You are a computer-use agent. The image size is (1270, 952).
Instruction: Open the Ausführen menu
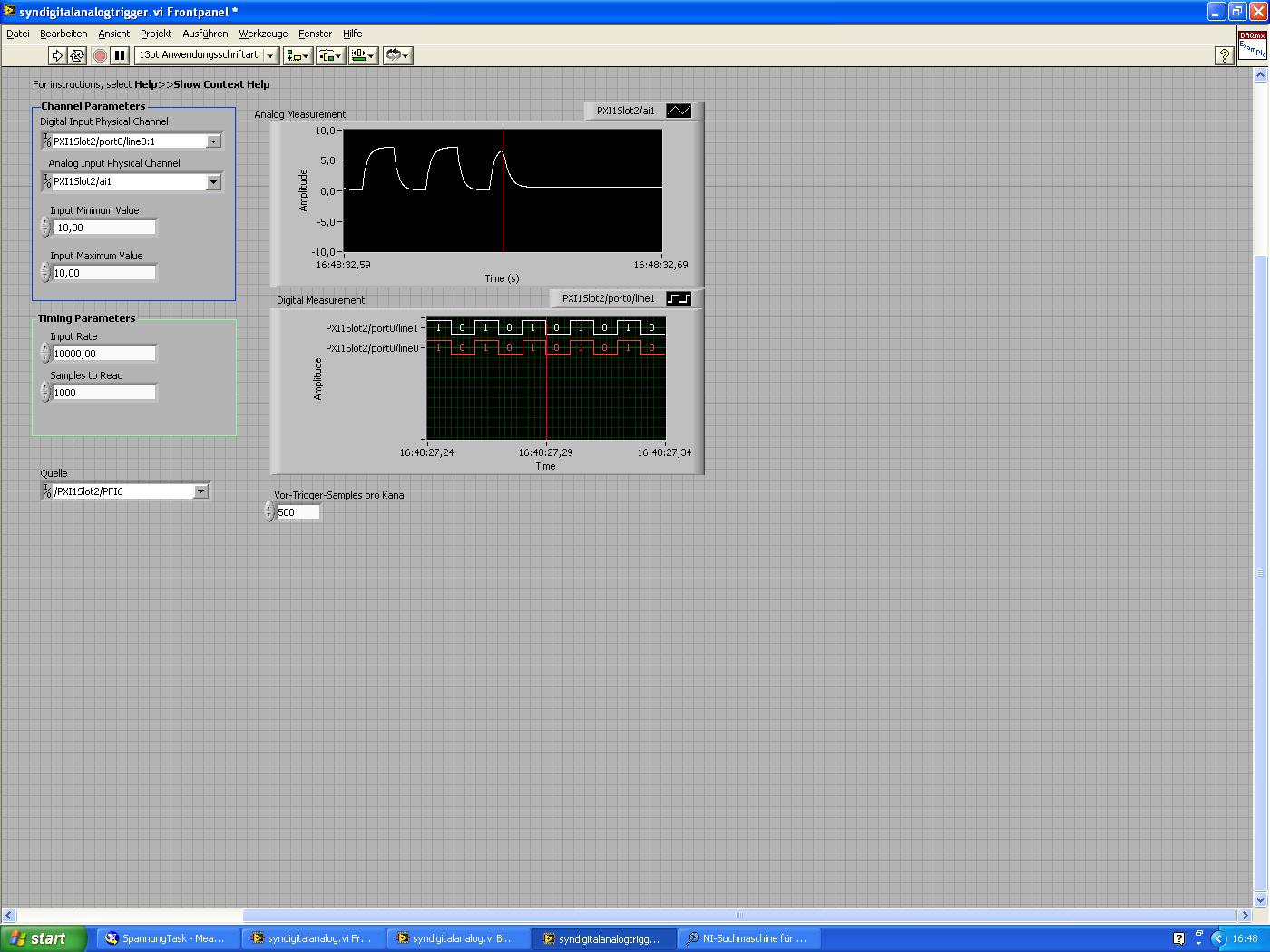pyautogui.click(x=205, y=34)
